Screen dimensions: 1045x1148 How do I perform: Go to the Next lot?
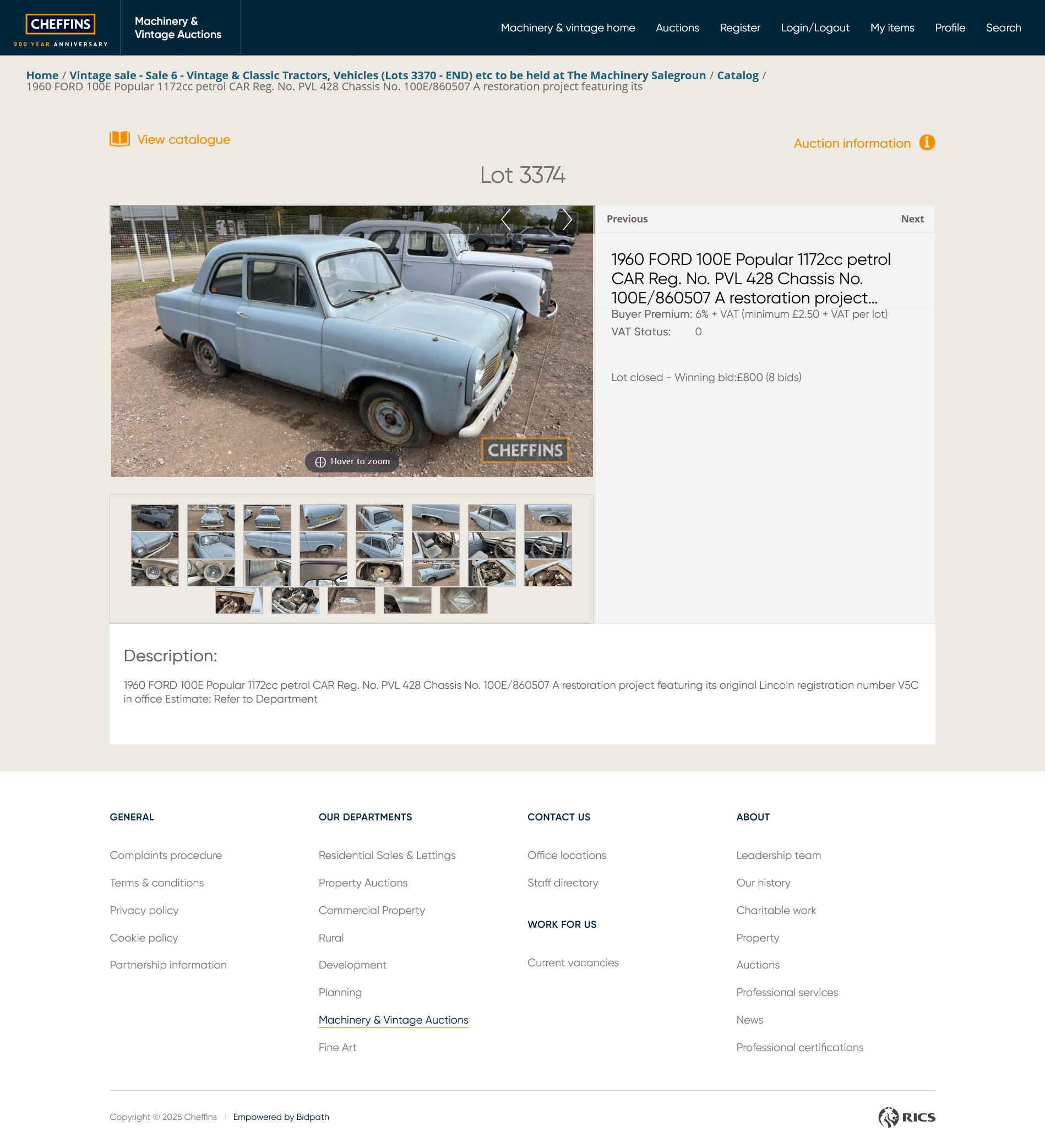912,219
